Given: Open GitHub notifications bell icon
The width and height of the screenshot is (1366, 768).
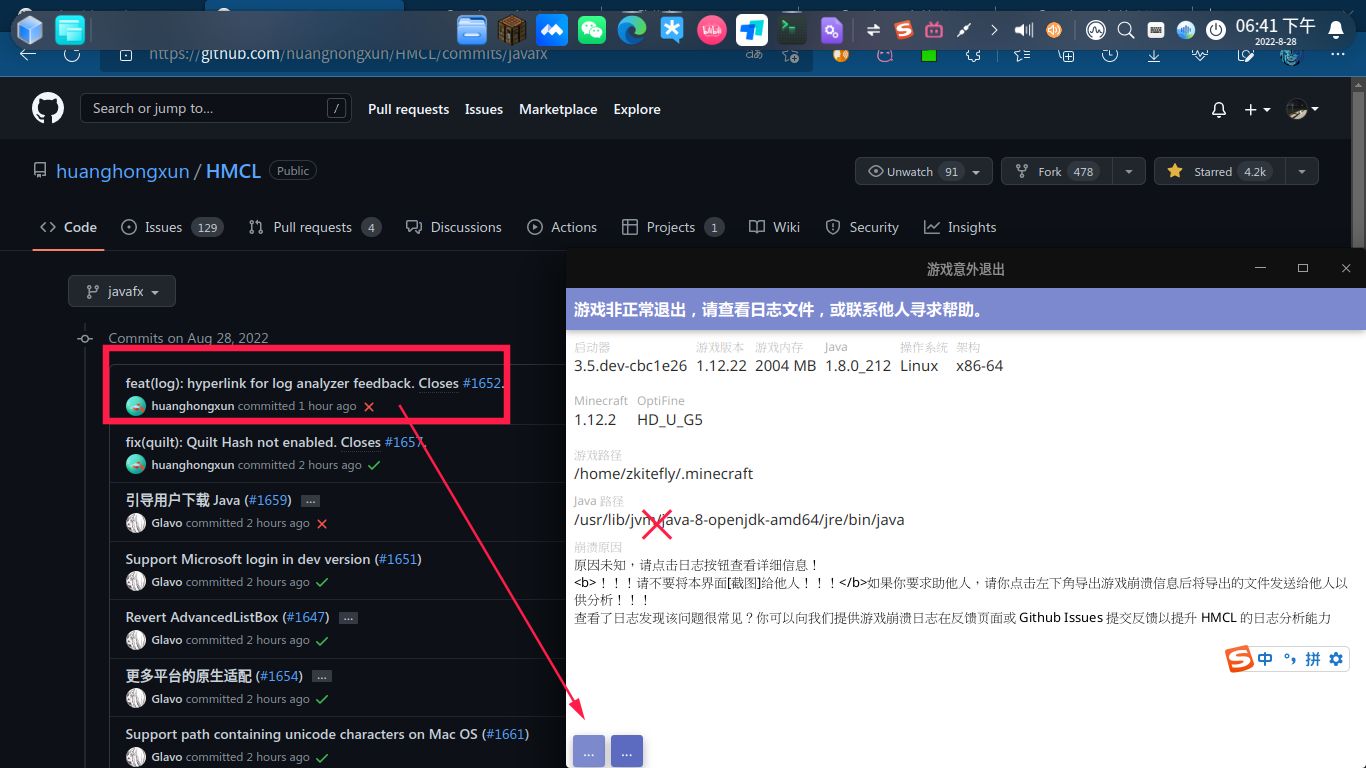Looking at the screenshot, I should click(1218, 109).
